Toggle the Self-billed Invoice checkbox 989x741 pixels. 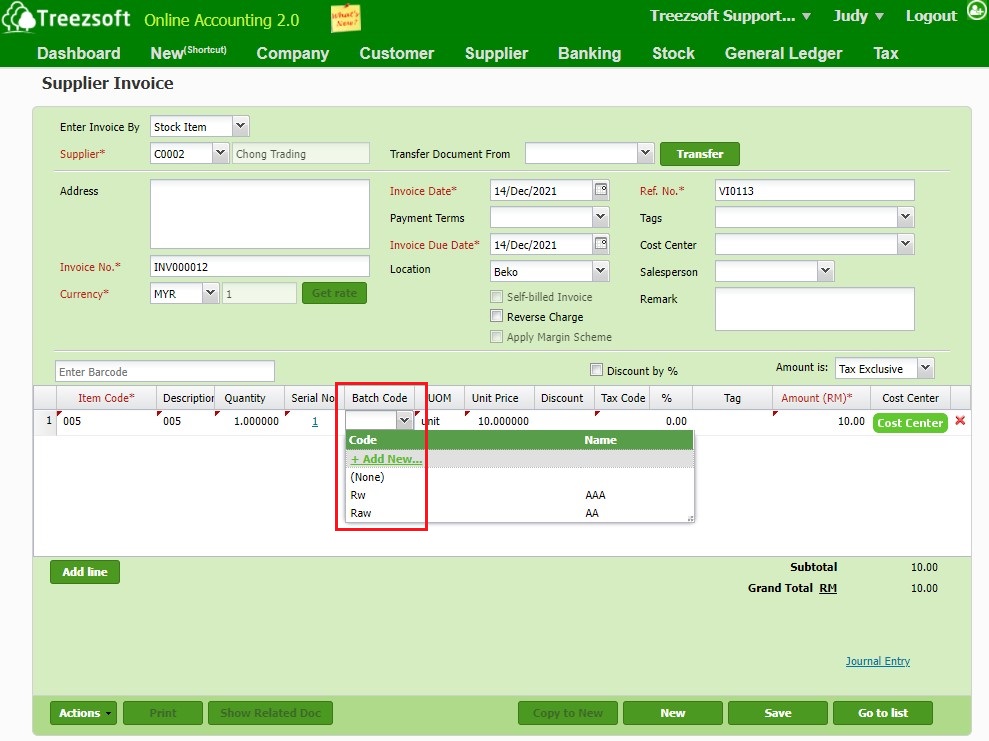(x=497, y=297)
